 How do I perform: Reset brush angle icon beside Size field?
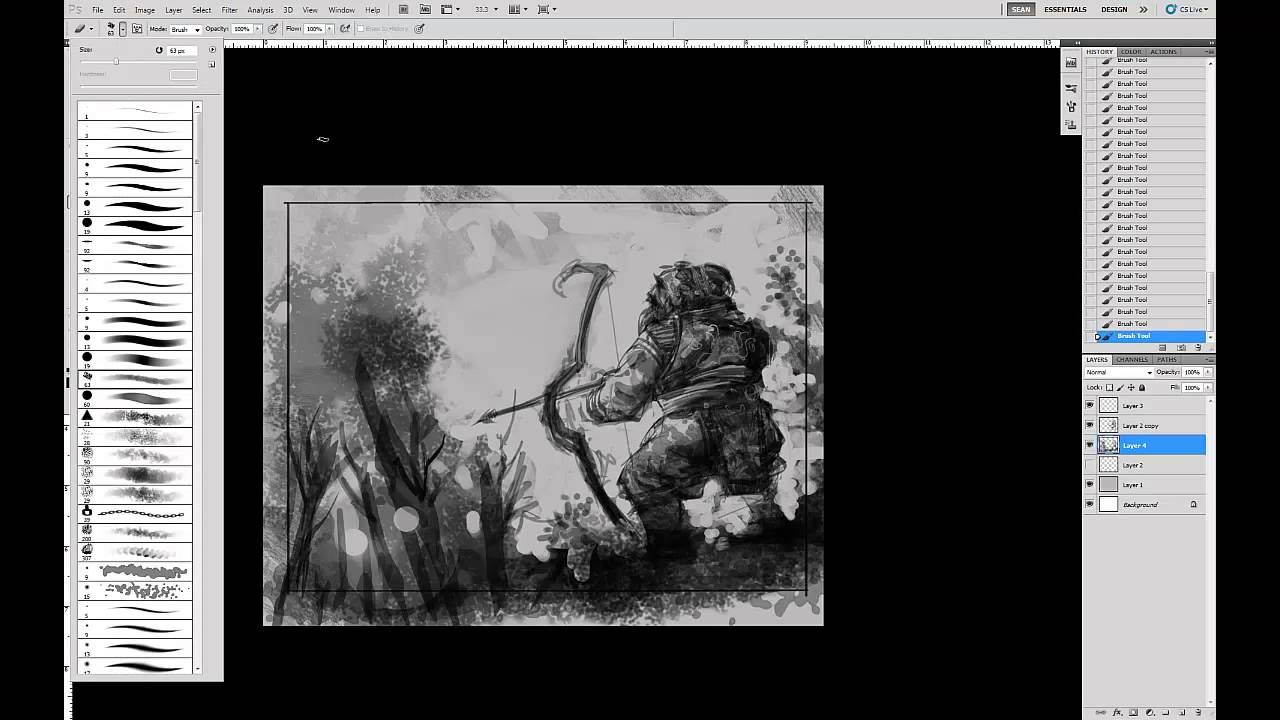[159, 50]
